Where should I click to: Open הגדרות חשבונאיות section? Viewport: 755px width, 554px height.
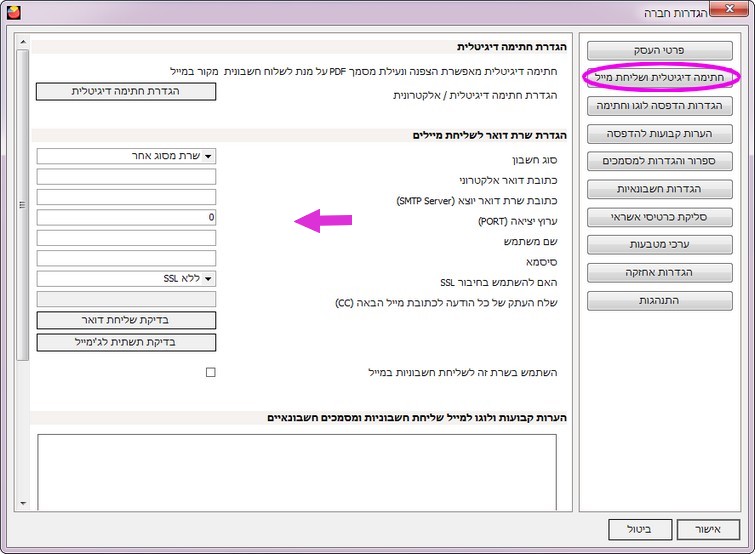tap(660, 189)
